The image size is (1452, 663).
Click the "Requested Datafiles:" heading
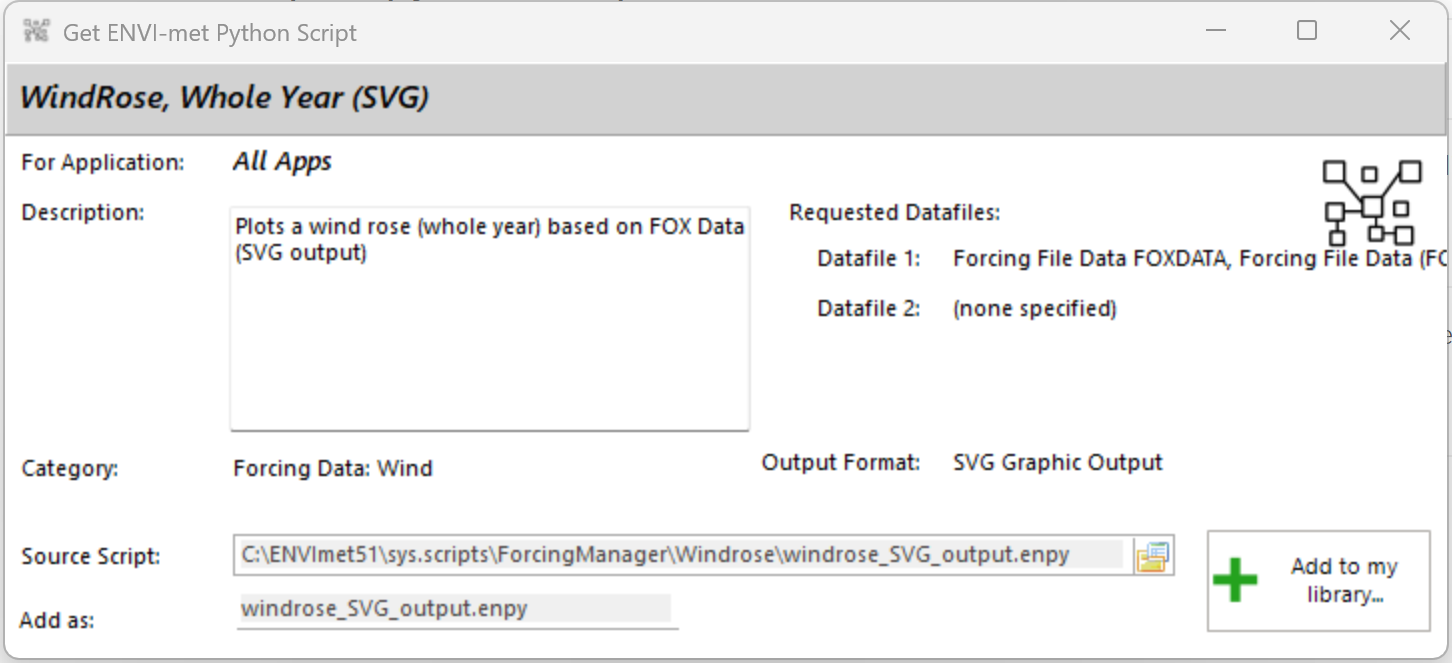point(894,213)
